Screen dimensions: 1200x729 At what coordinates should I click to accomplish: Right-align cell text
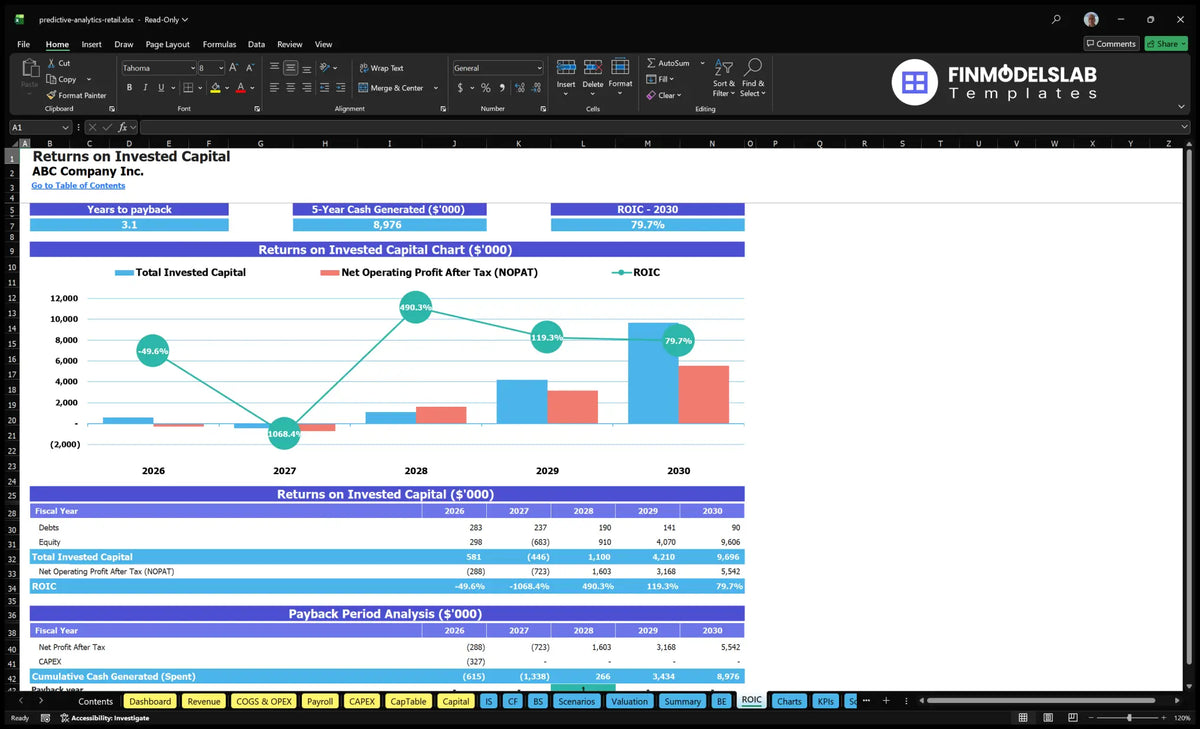[307, 88]
